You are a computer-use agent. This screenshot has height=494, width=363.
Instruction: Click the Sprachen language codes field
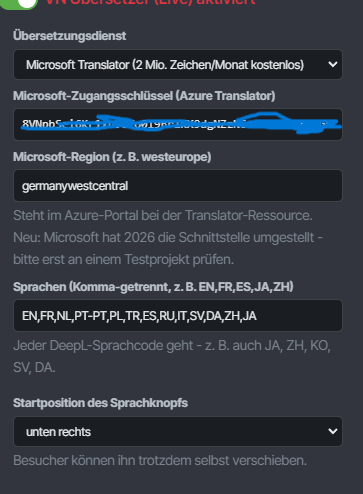click(x=178, y=315)
